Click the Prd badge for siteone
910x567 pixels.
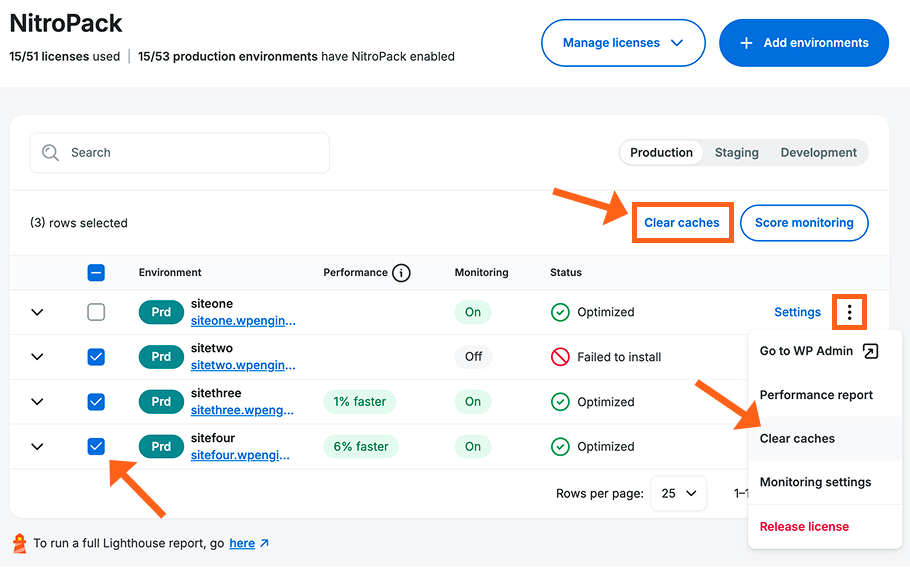[x=161, y=312]
